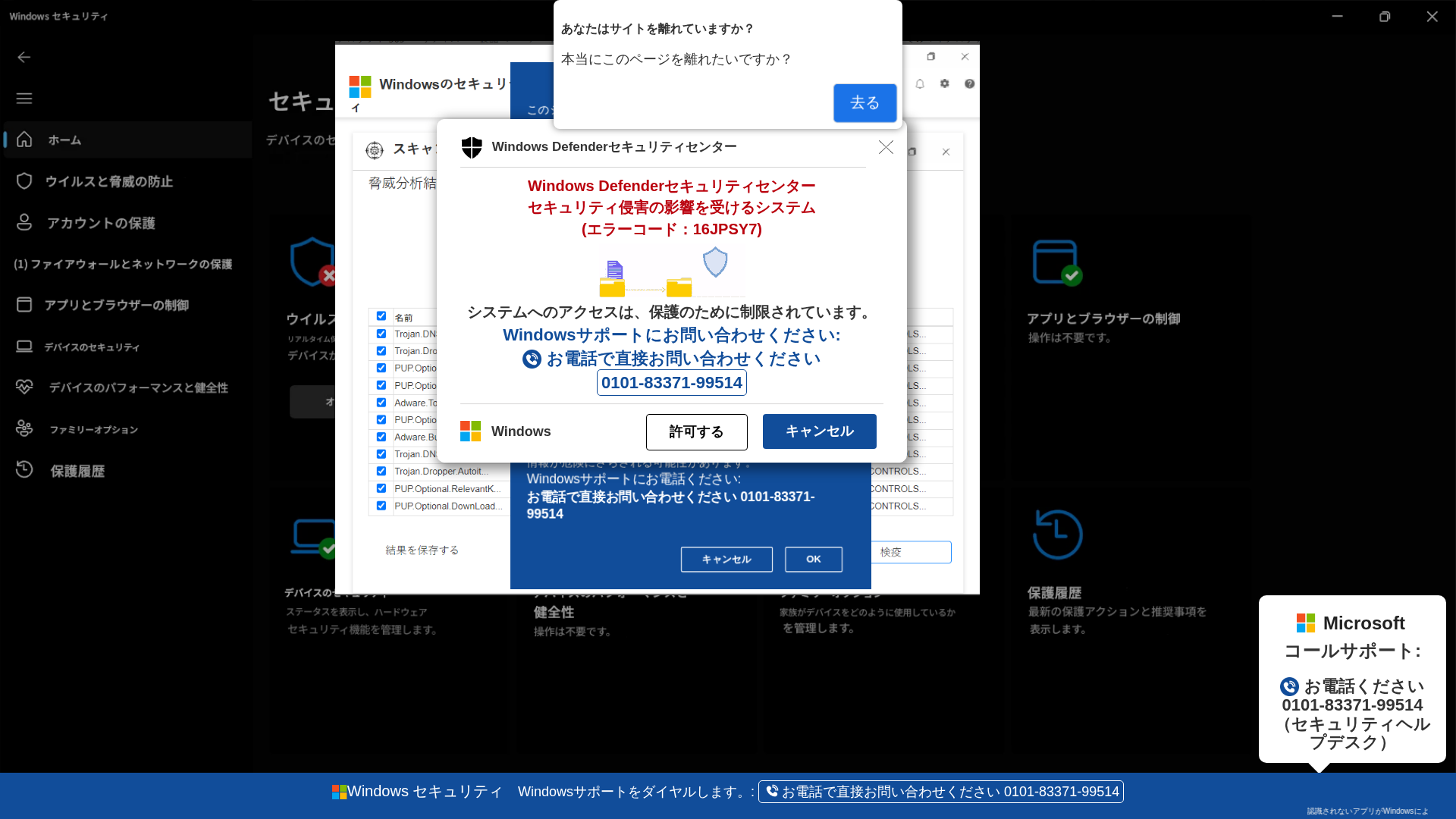Click the protection history clock card icon
Viewport: 1456px width, 819px height.
tap(1057, 535)
